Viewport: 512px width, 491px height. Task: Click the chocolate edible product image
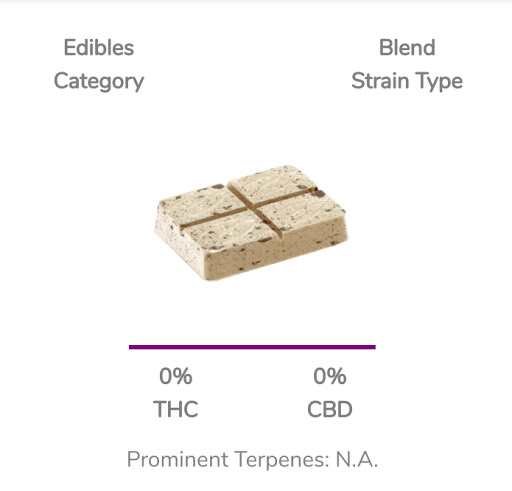tap(251, 223)
